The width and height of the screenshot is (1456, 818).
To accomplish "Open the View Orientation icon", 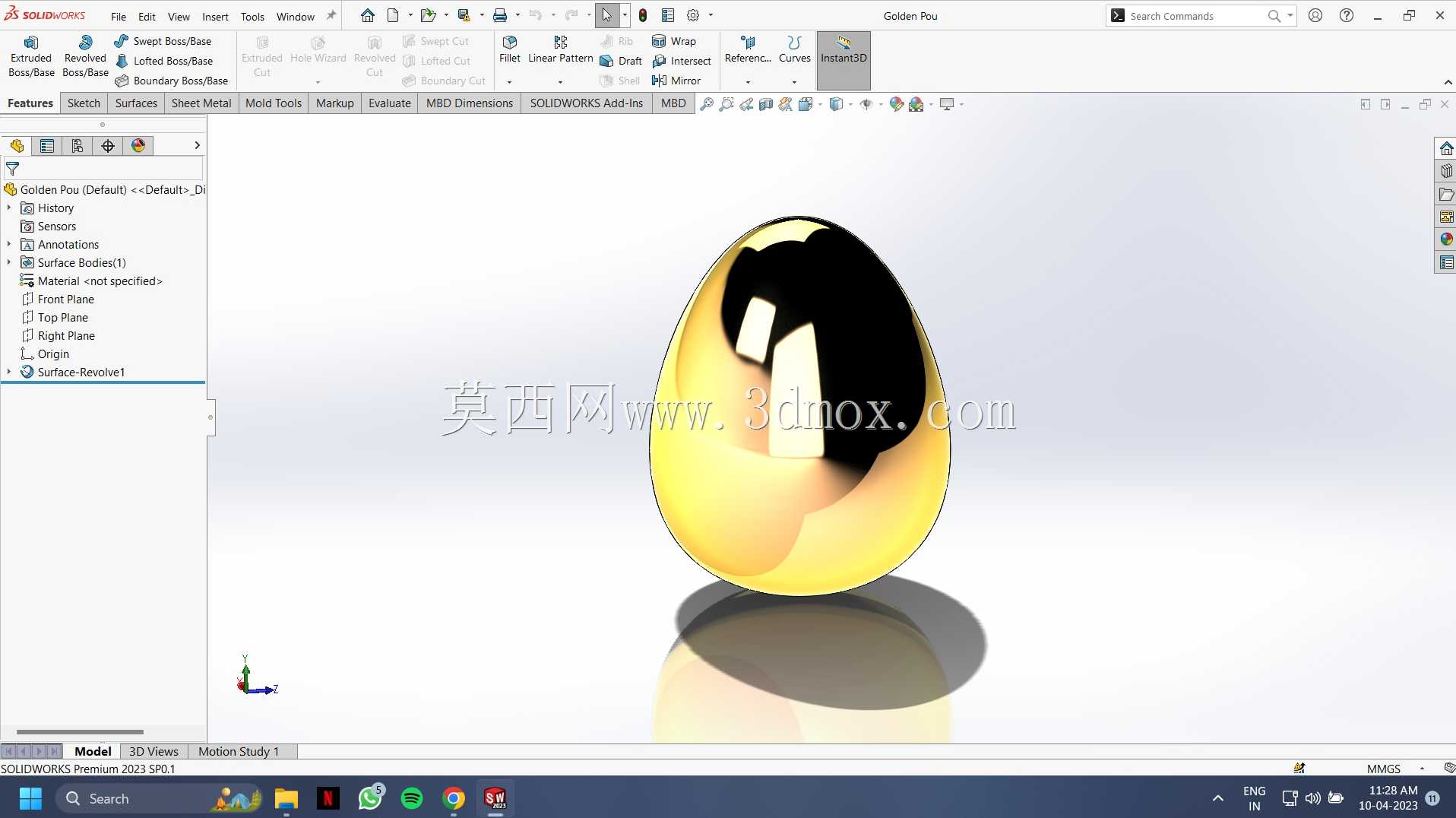I will click(806, 104).
